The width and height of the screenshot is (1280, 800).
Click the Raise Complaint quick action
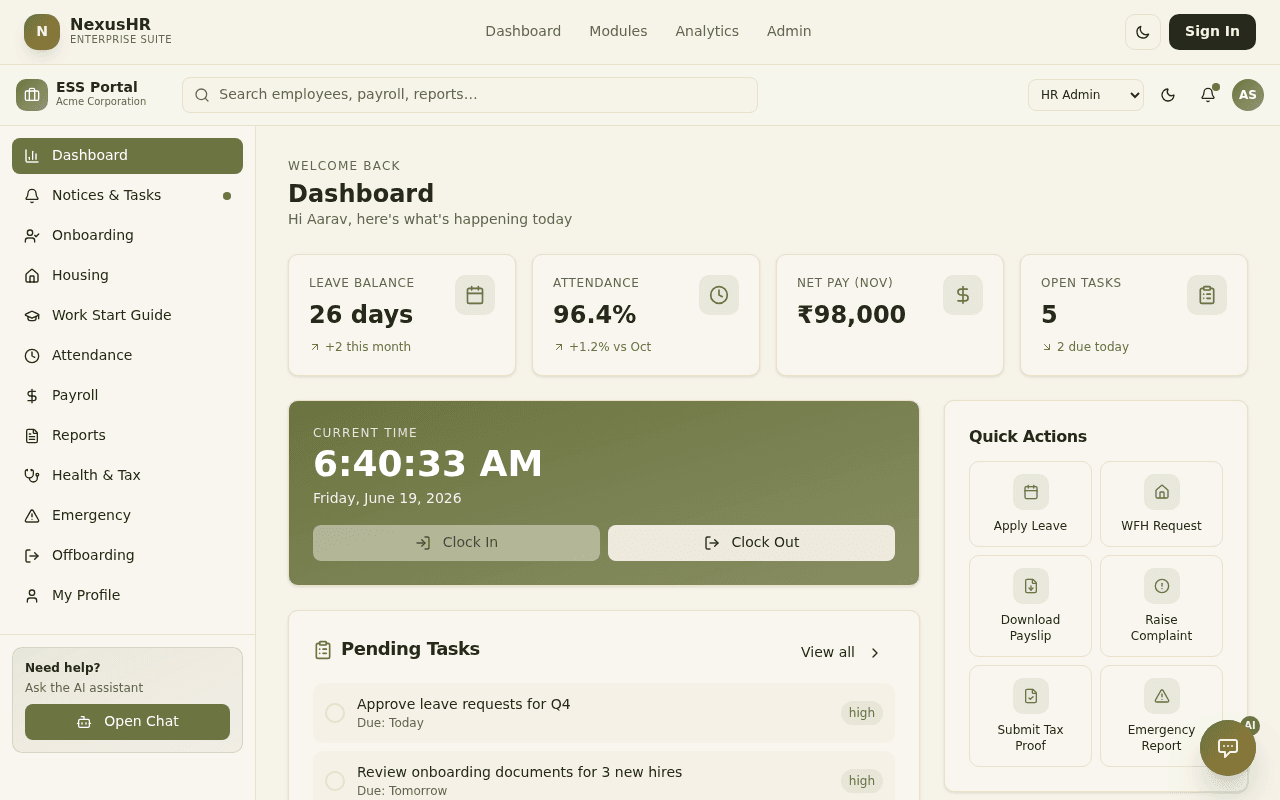1161,606
